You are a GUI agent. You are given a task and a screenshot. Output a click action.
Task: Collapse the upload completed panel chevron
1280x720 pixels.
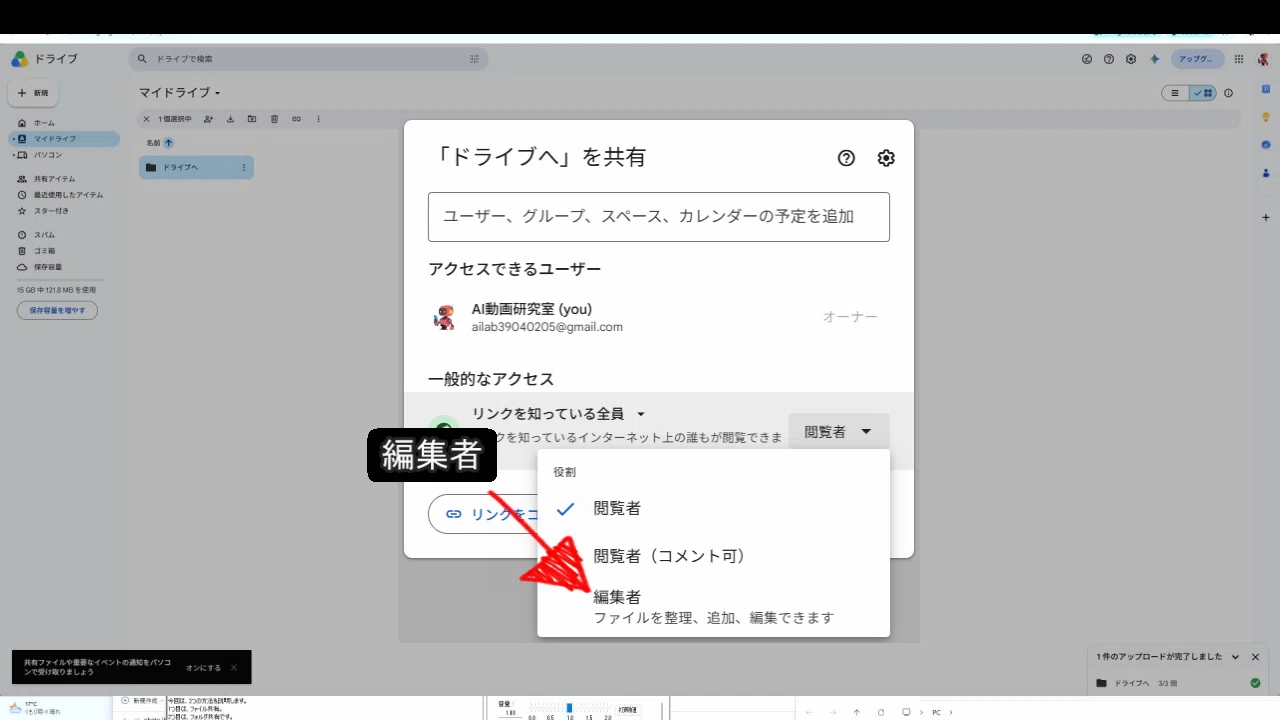pos(1236,657)
